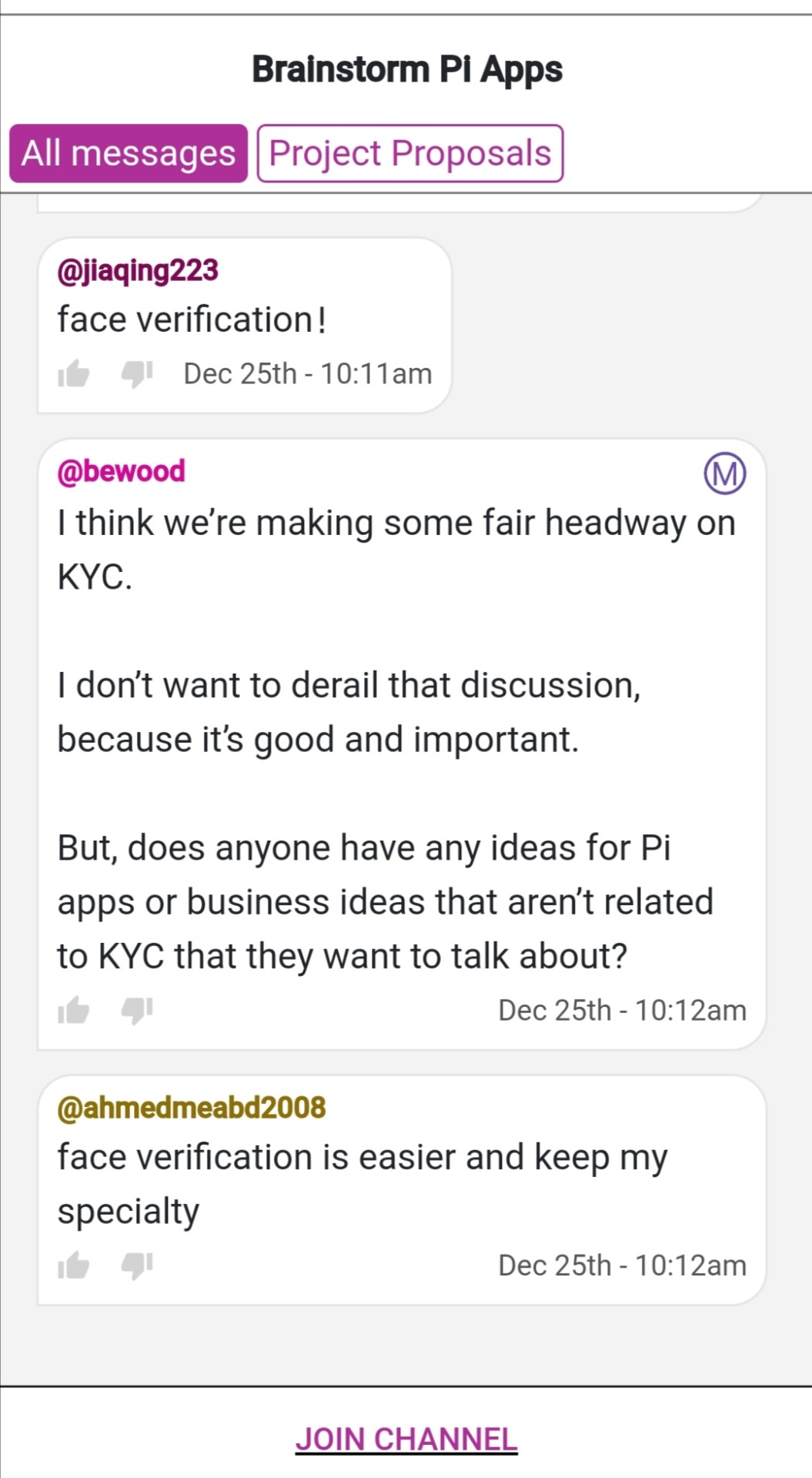Open @jiaqing223 user profile

click(138, 271)
